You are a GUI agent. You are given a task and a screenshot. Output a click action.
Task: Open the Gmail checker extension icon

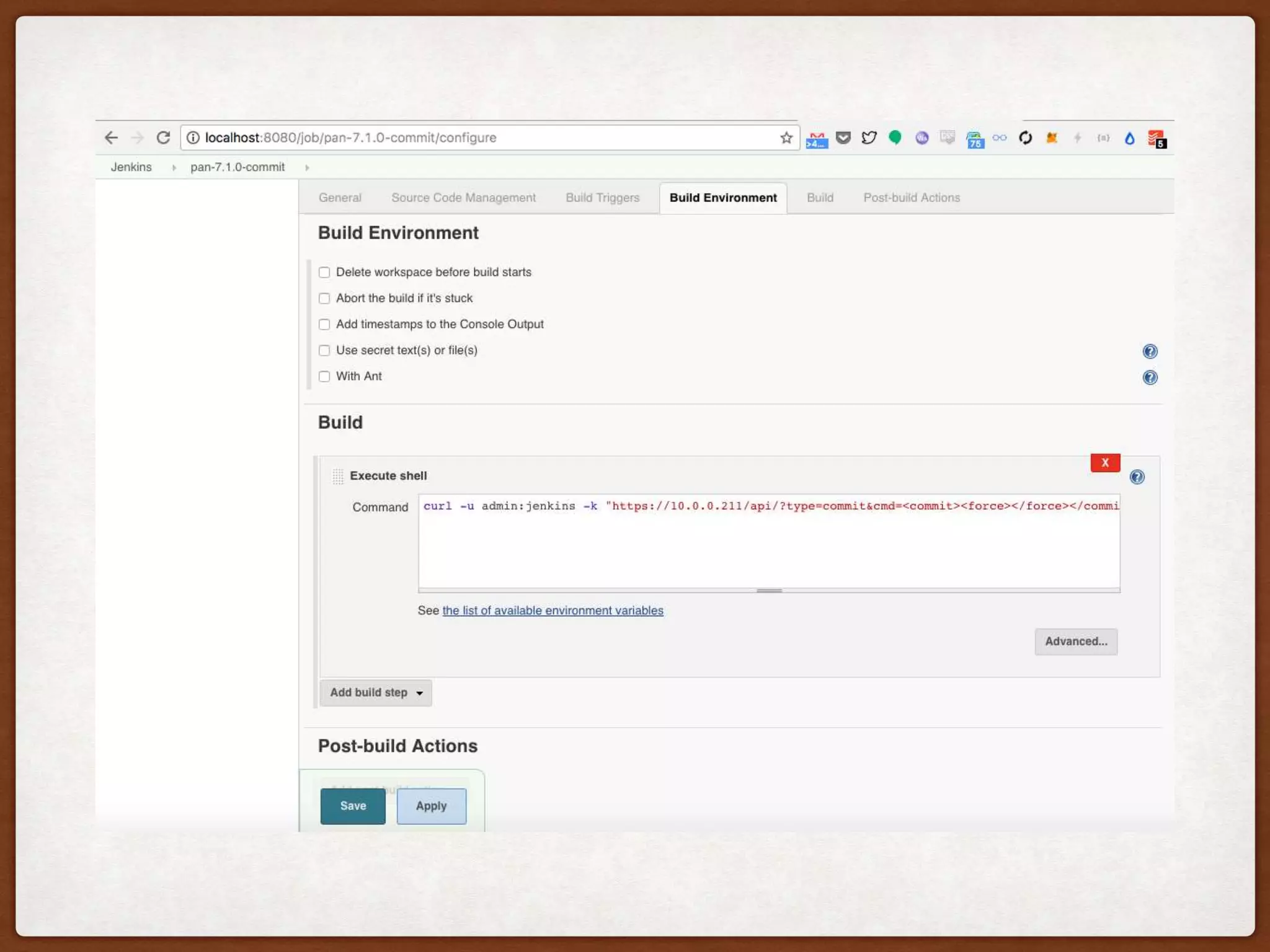coord(817,139)
